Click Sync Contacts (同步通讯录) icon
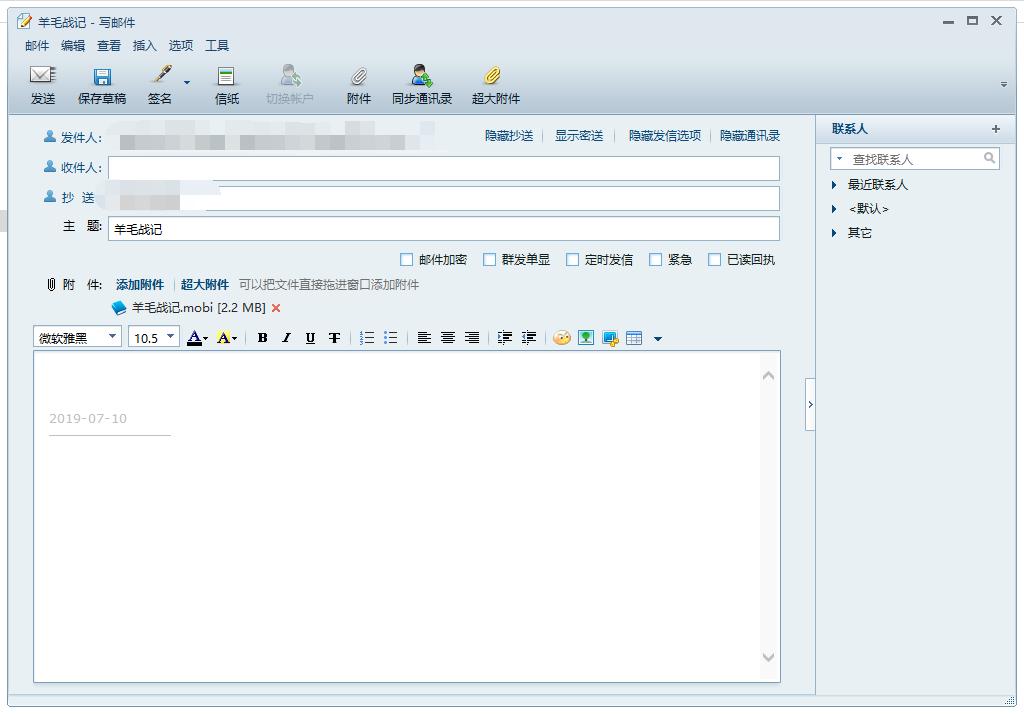The height and width of the screenshot is (714, 1024). point(422,76)
